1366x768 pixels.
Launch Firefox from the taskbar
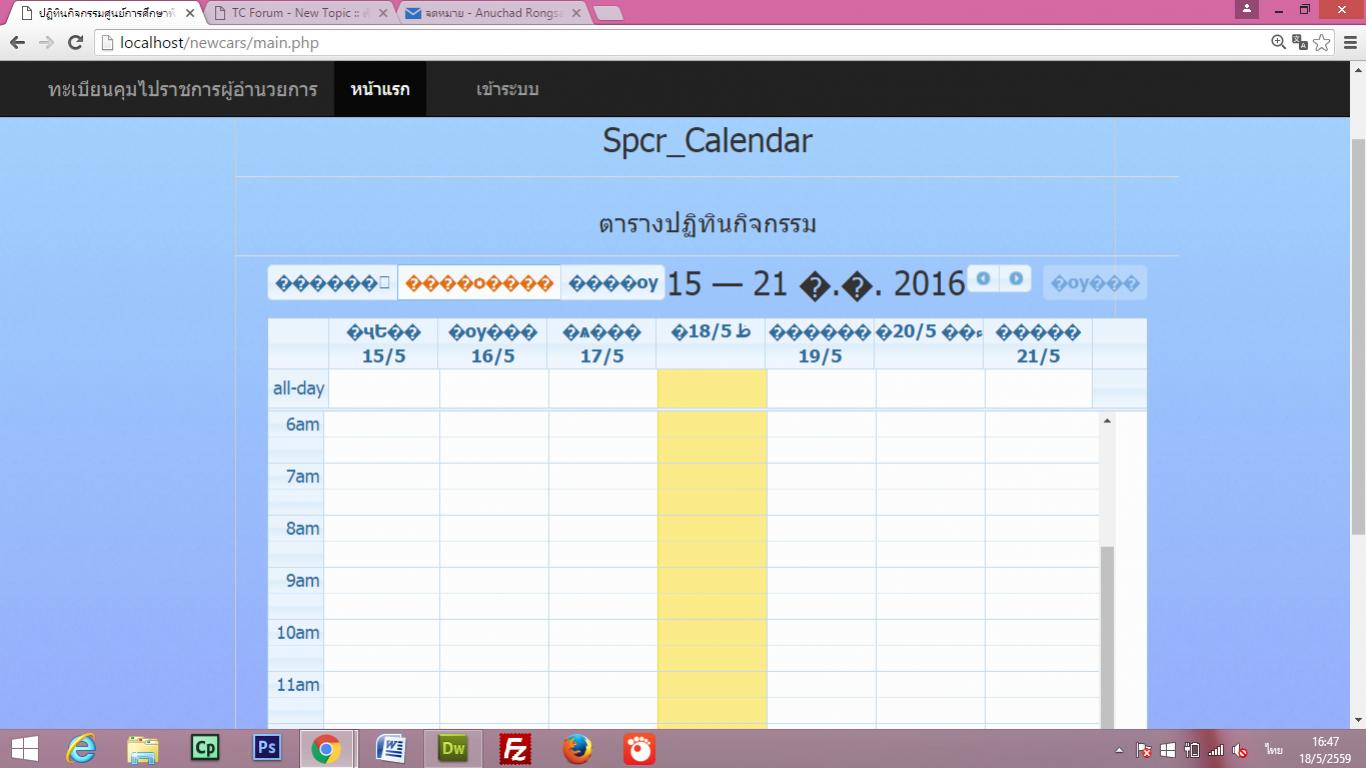pos(576,748)
